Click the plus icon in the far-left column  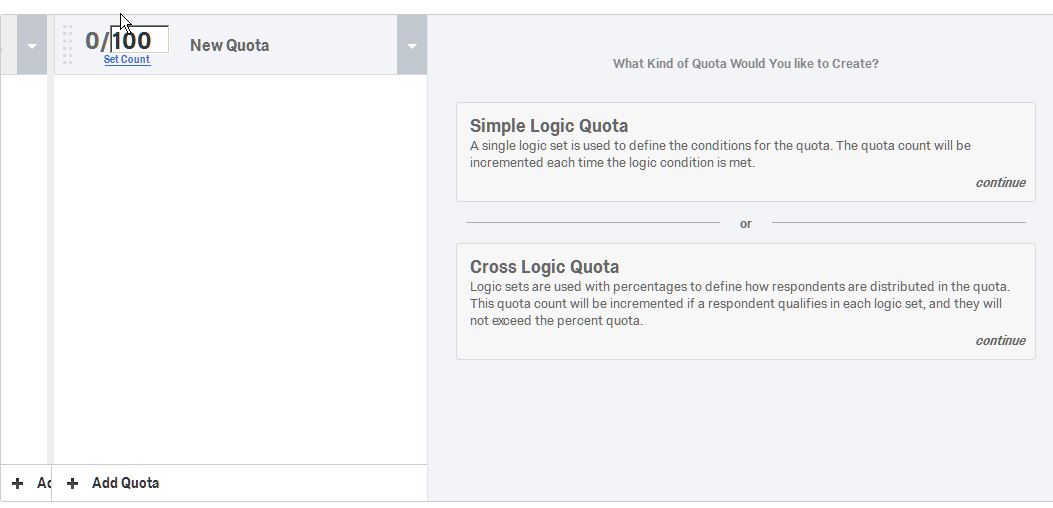click(17, 483)
